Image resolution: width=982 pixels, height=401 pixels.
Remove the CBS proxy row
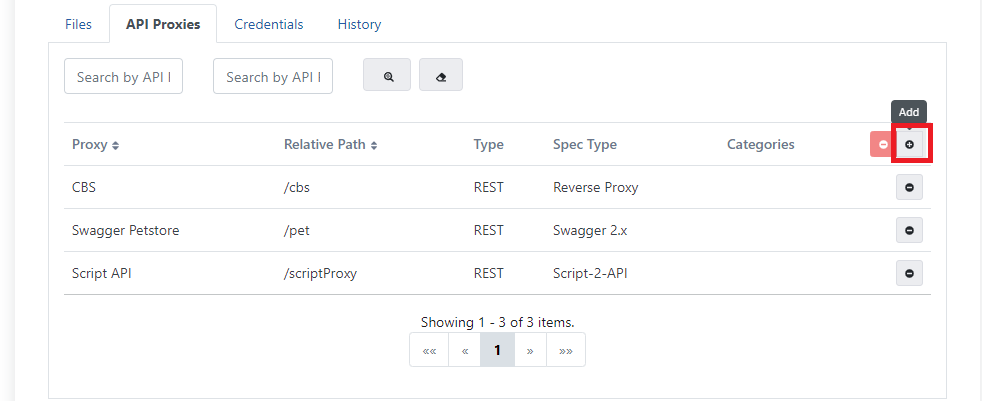(909, 188)
